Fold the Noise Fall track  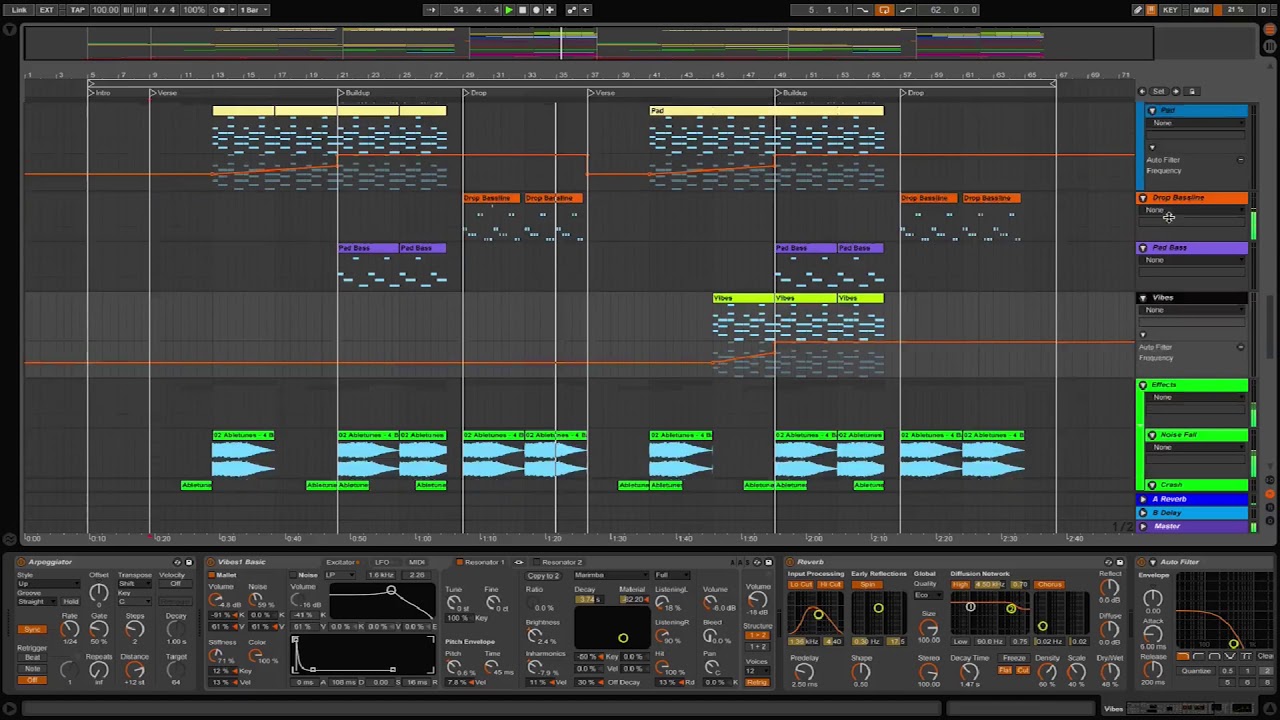click(x=1152, y=435)
